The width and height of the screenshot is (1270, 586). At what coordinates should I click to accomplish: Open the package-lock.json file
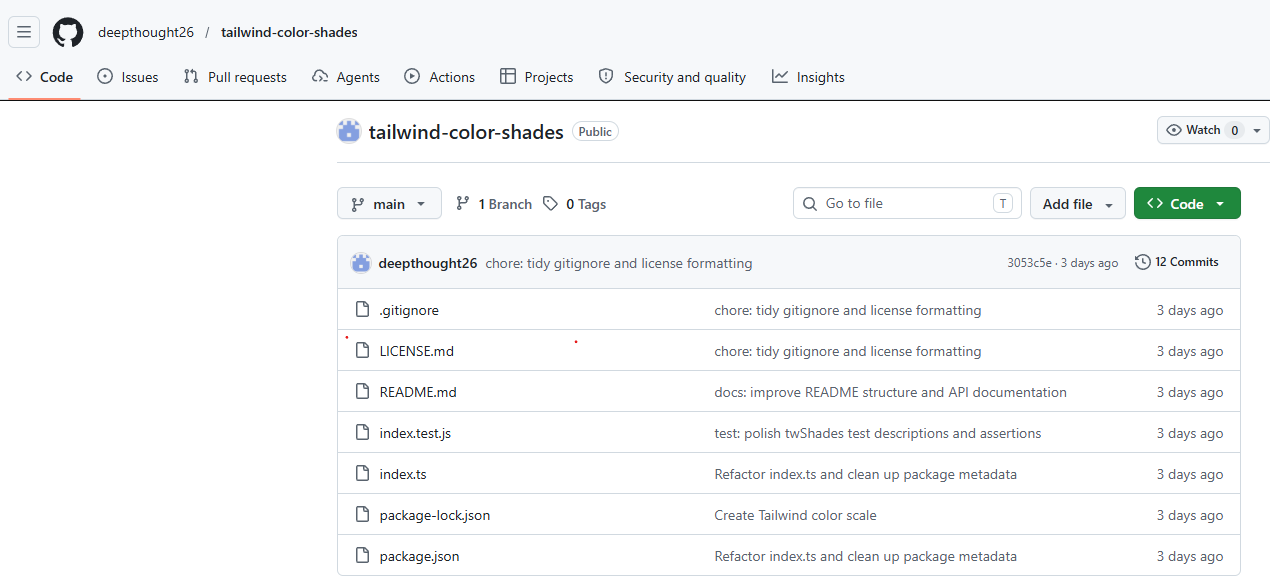[435, 515]
